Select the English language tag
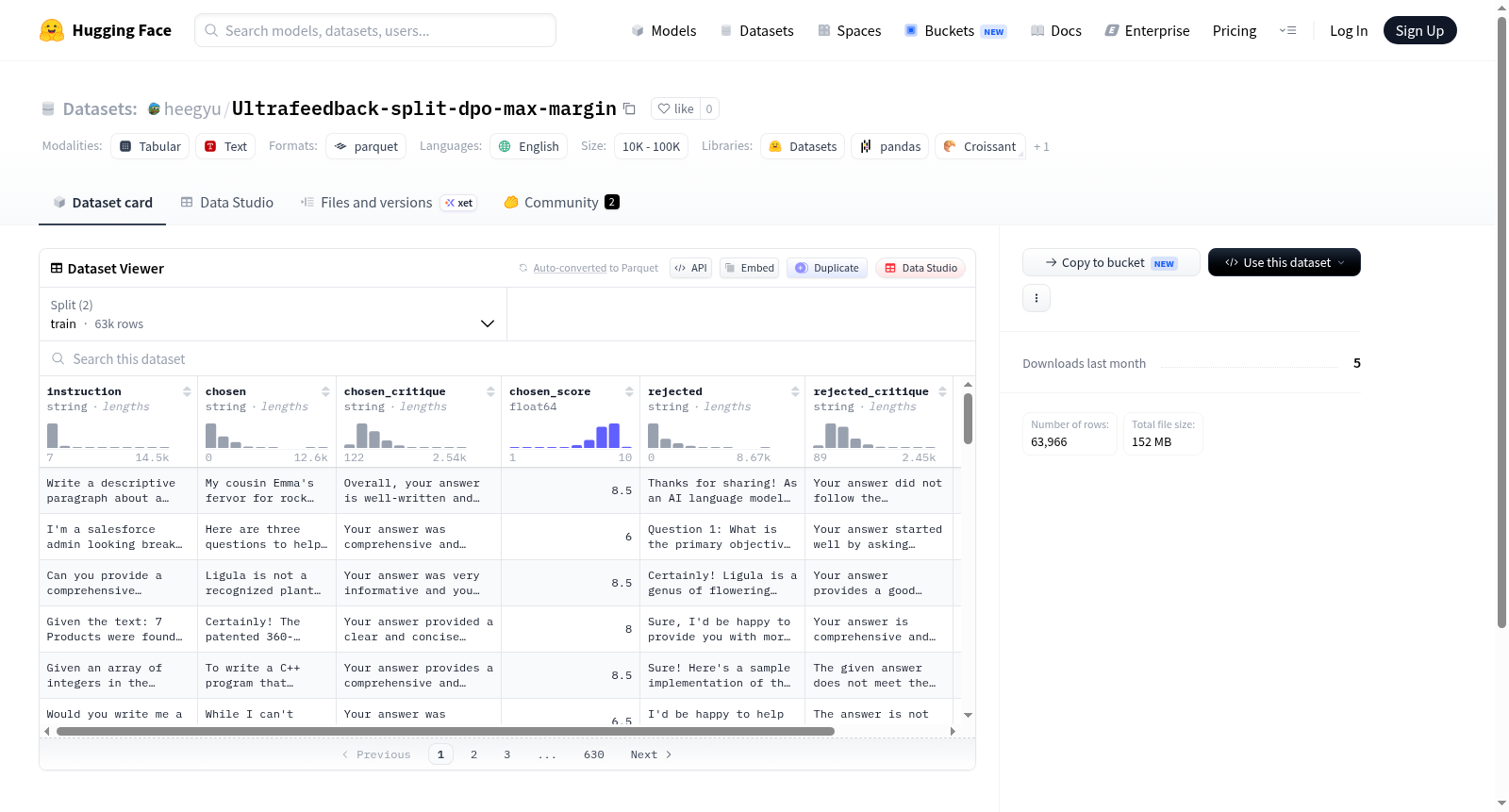Viewport: 1509px width, 812px height. pyautogui.click(x=528, y=146)
